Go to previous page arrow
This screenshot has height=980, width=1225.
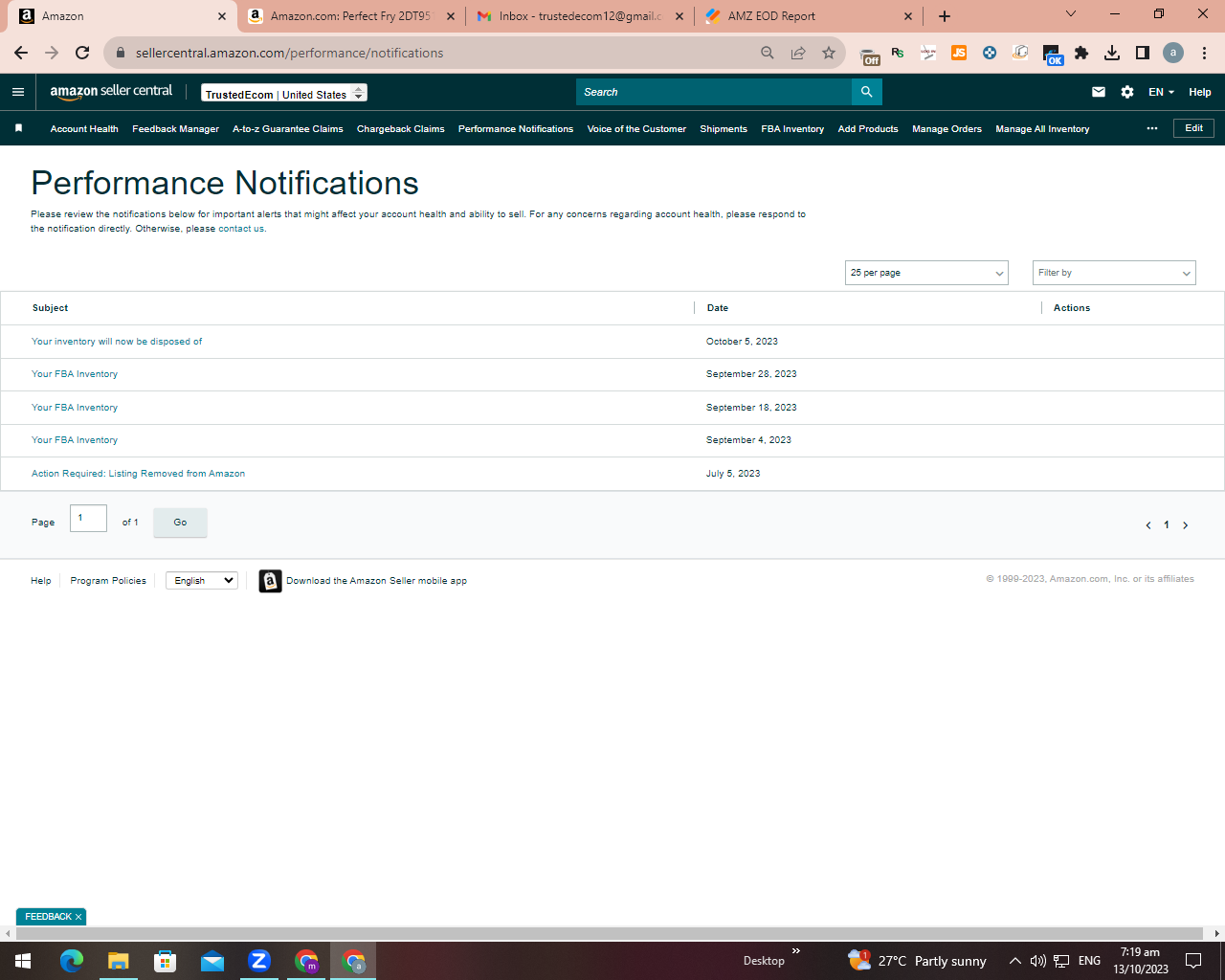[1148, 525]
